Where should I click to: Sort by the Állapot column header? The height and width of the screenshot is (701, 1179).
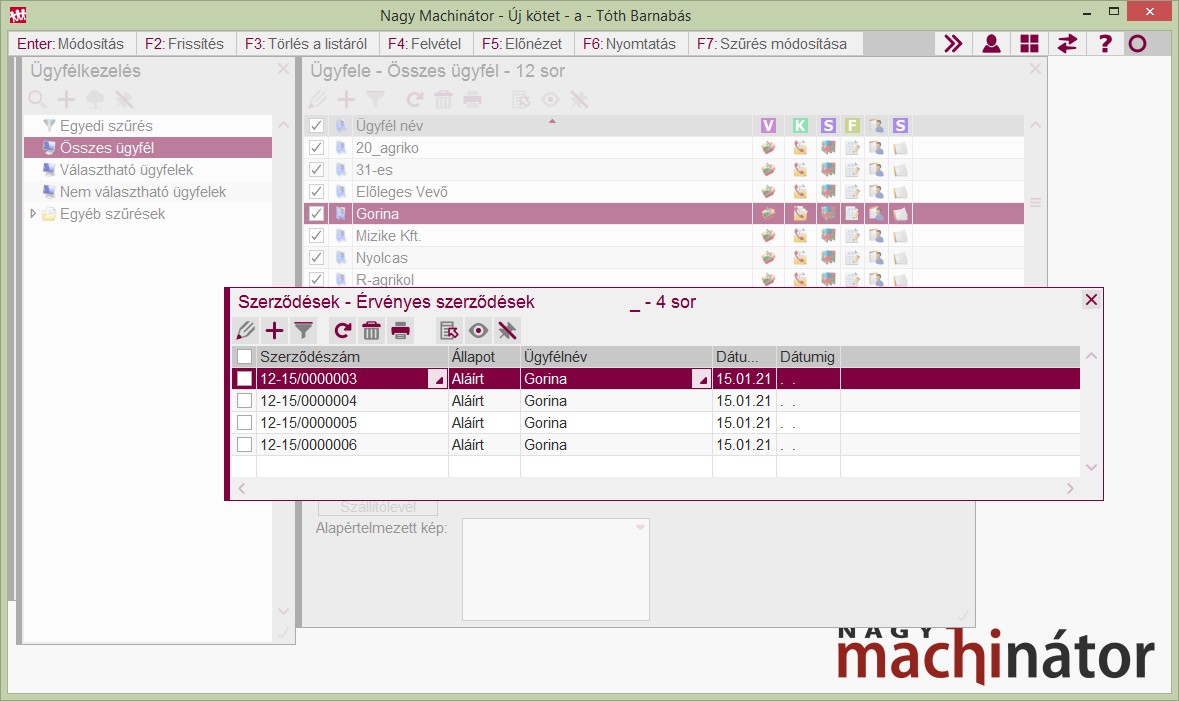pos(484,357)
